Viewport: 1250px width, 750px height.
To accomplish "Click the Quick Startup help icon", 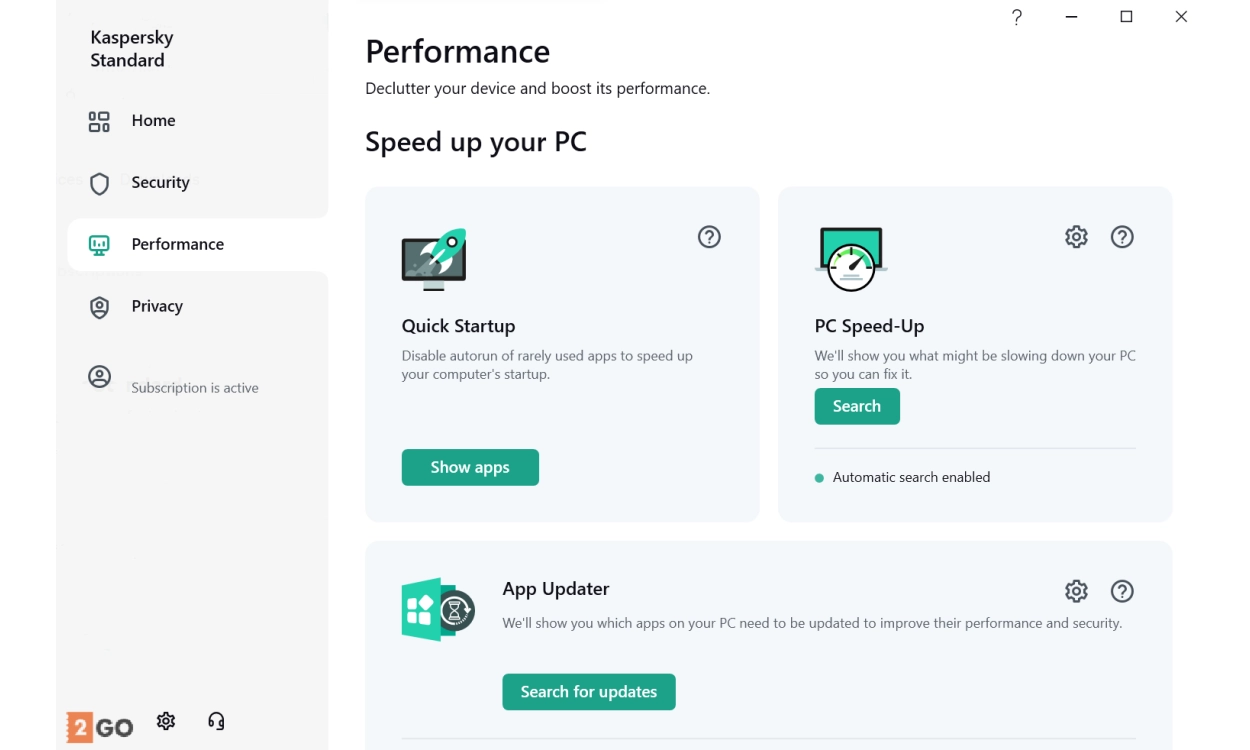I will (x=709, y=237).
